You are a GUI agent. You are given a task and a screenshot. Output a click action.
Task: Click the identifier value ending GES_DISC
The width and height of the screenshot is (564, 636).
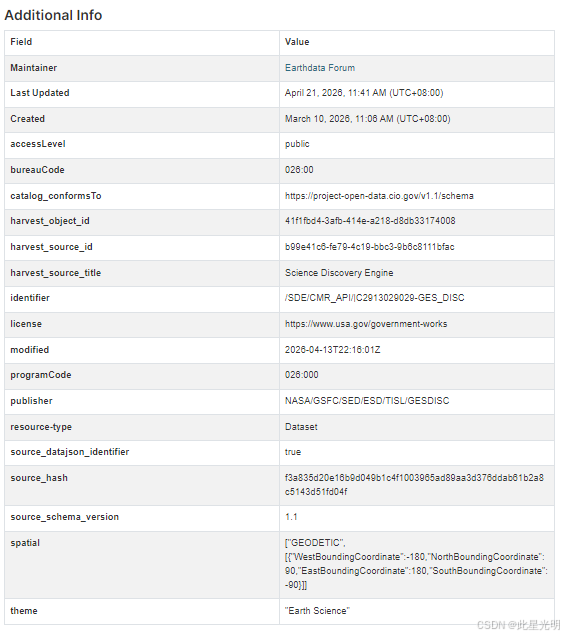pos(375,298)
